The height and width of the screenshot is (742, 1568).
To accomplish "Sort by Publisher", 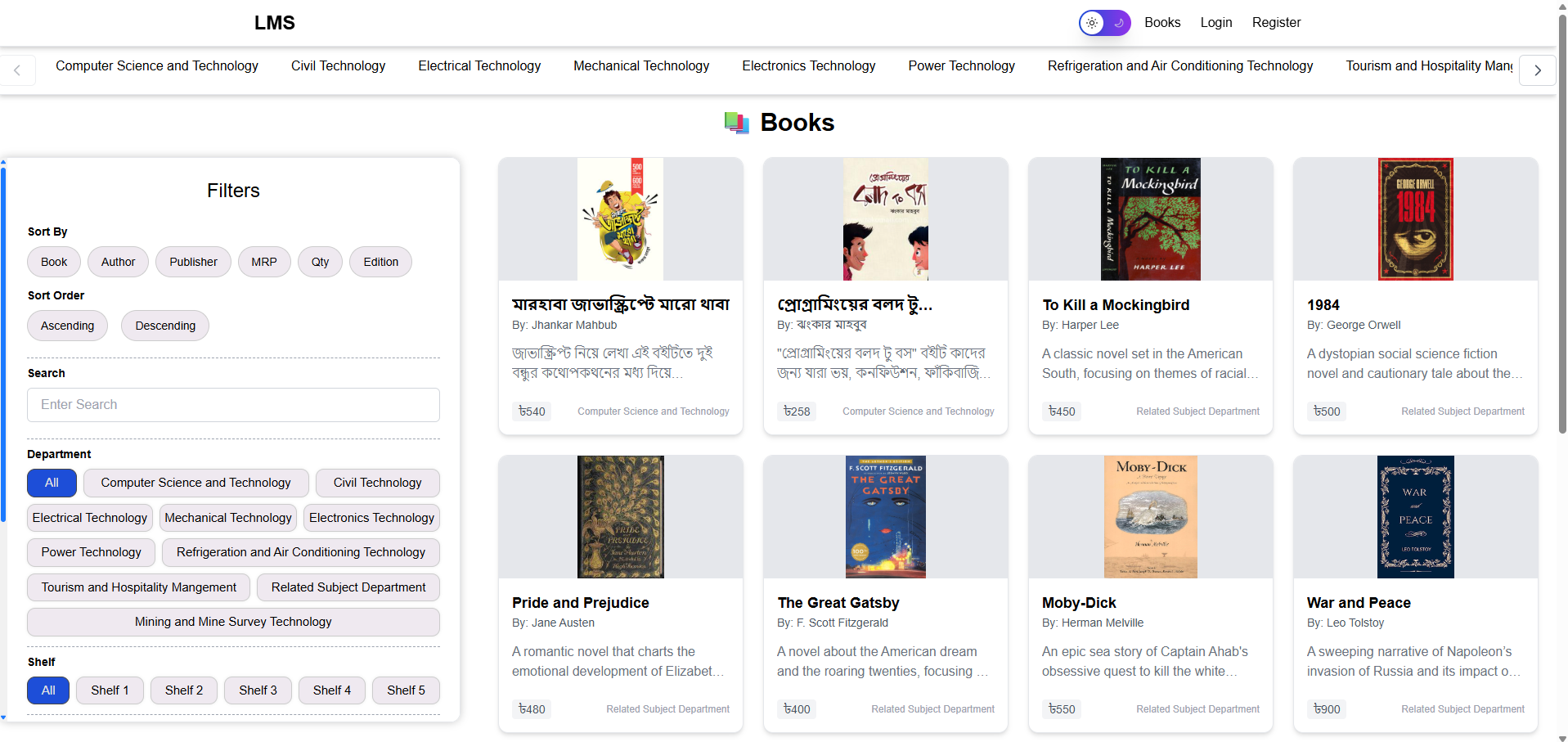I will pos(193,262).
